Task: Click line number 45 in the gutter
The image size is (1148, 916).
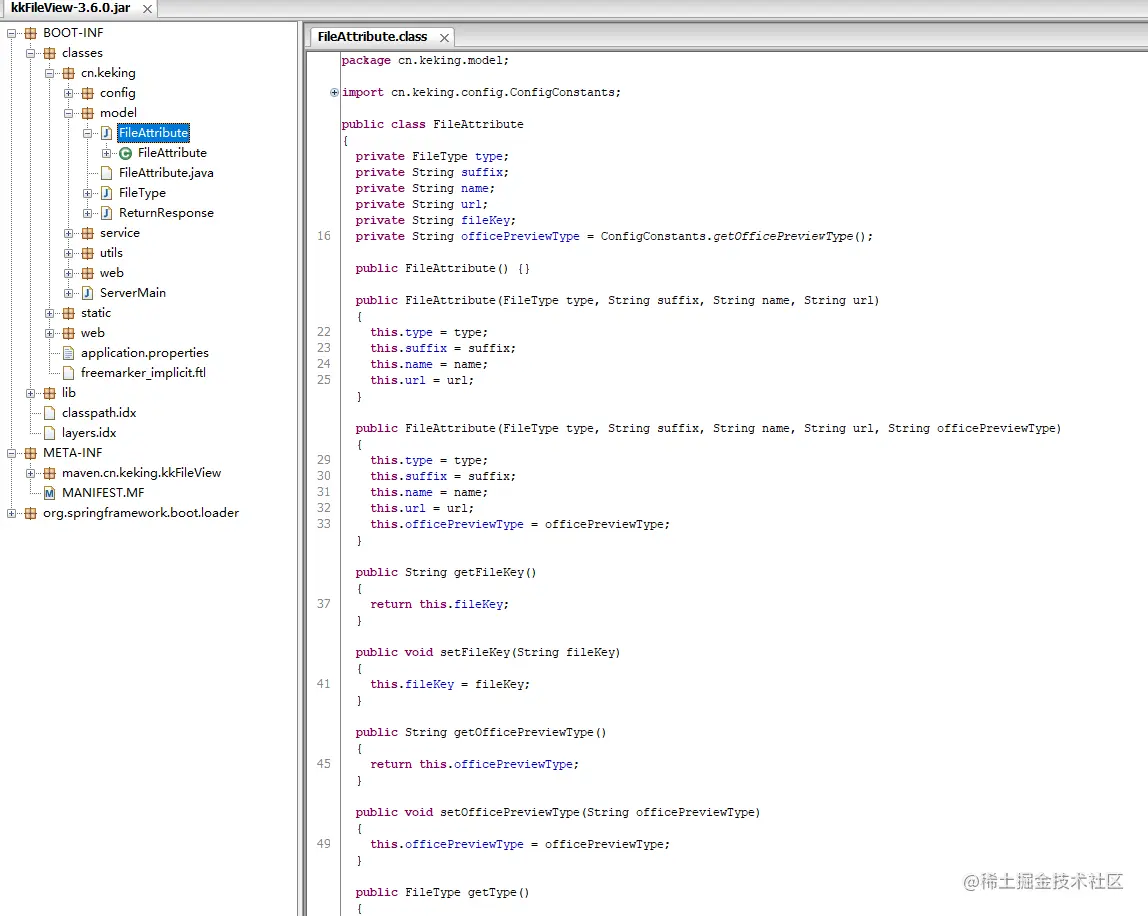Action: click(324, 764)
